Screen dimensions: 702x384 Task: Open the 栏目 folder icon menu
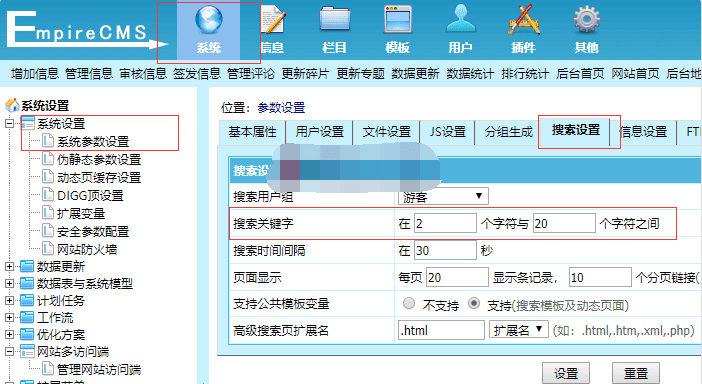tap(334, 30)
